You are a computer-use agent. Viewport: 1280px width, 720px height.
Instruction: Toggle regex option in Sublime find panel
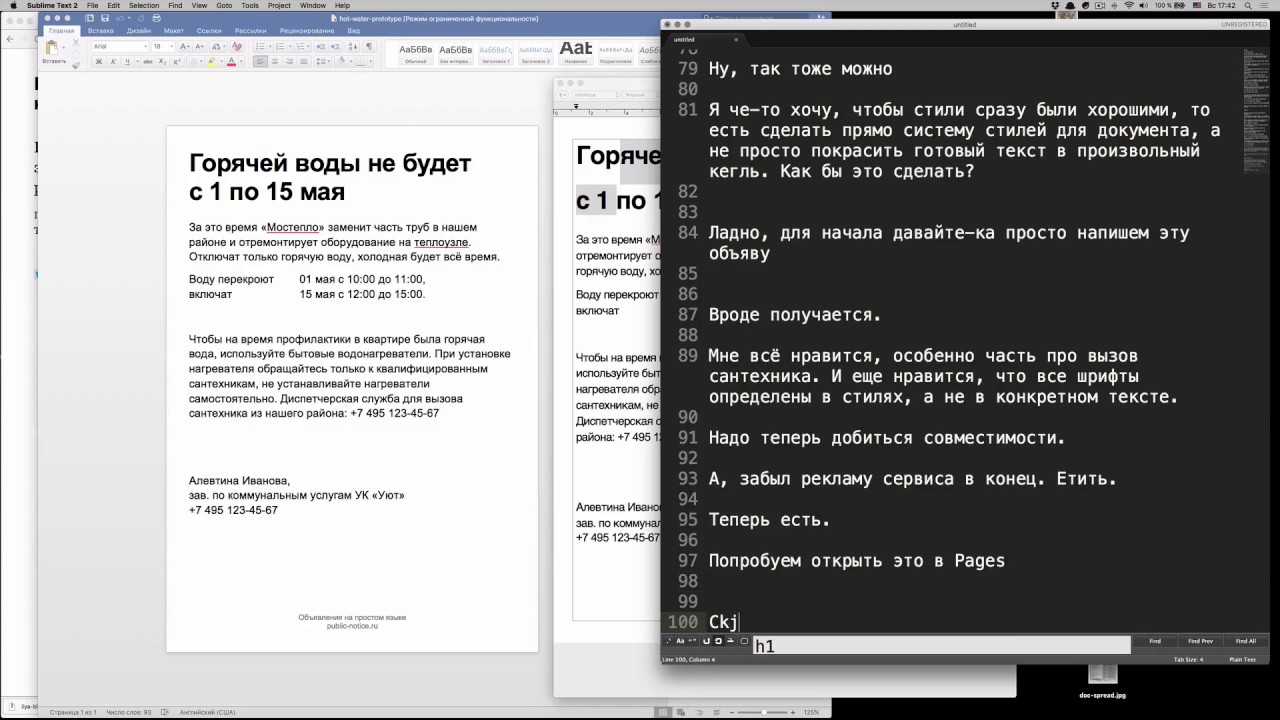pyautogui.click(x=668, y=641)
